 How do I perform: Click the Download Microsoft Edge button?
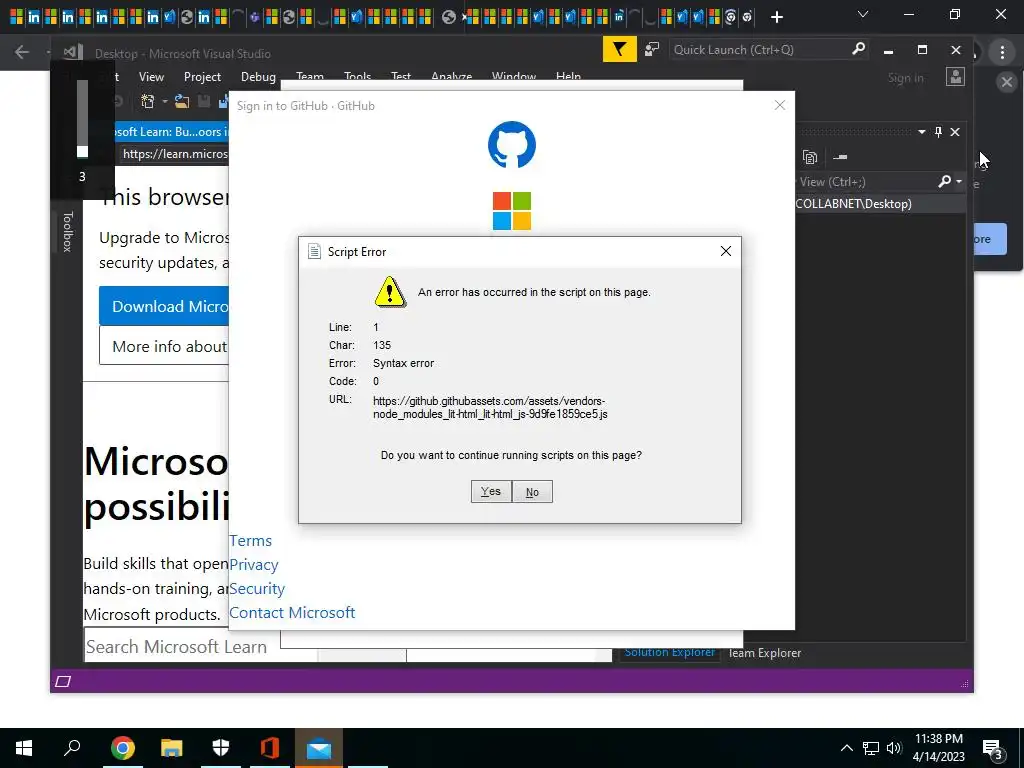point(164,306)
